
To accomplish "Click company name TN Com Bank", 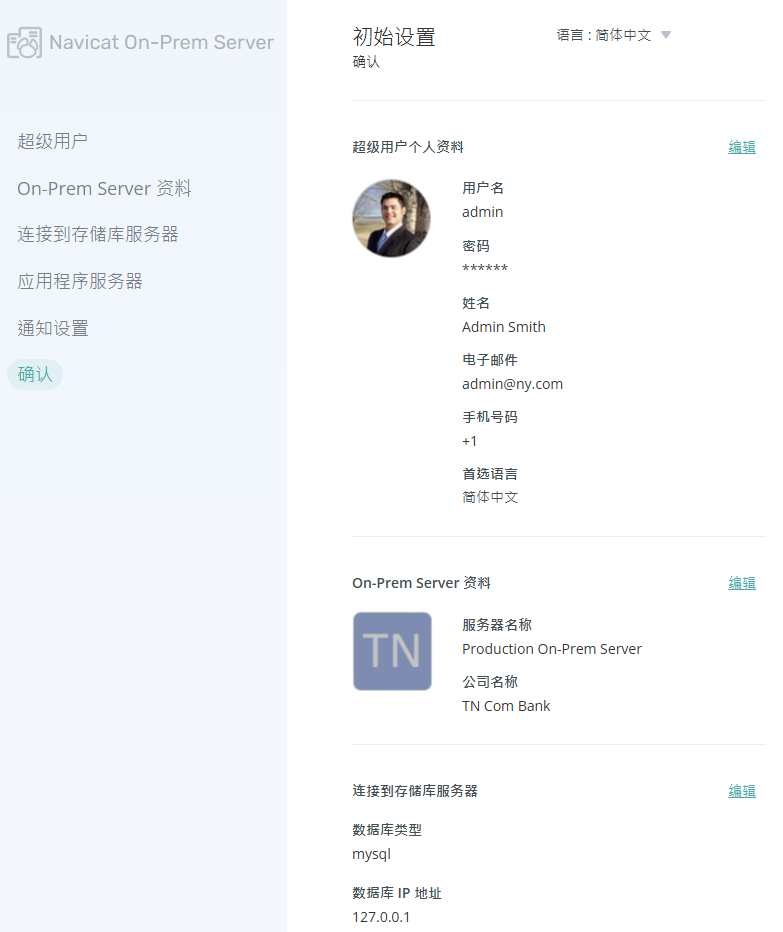I will (x=506, y=706).
